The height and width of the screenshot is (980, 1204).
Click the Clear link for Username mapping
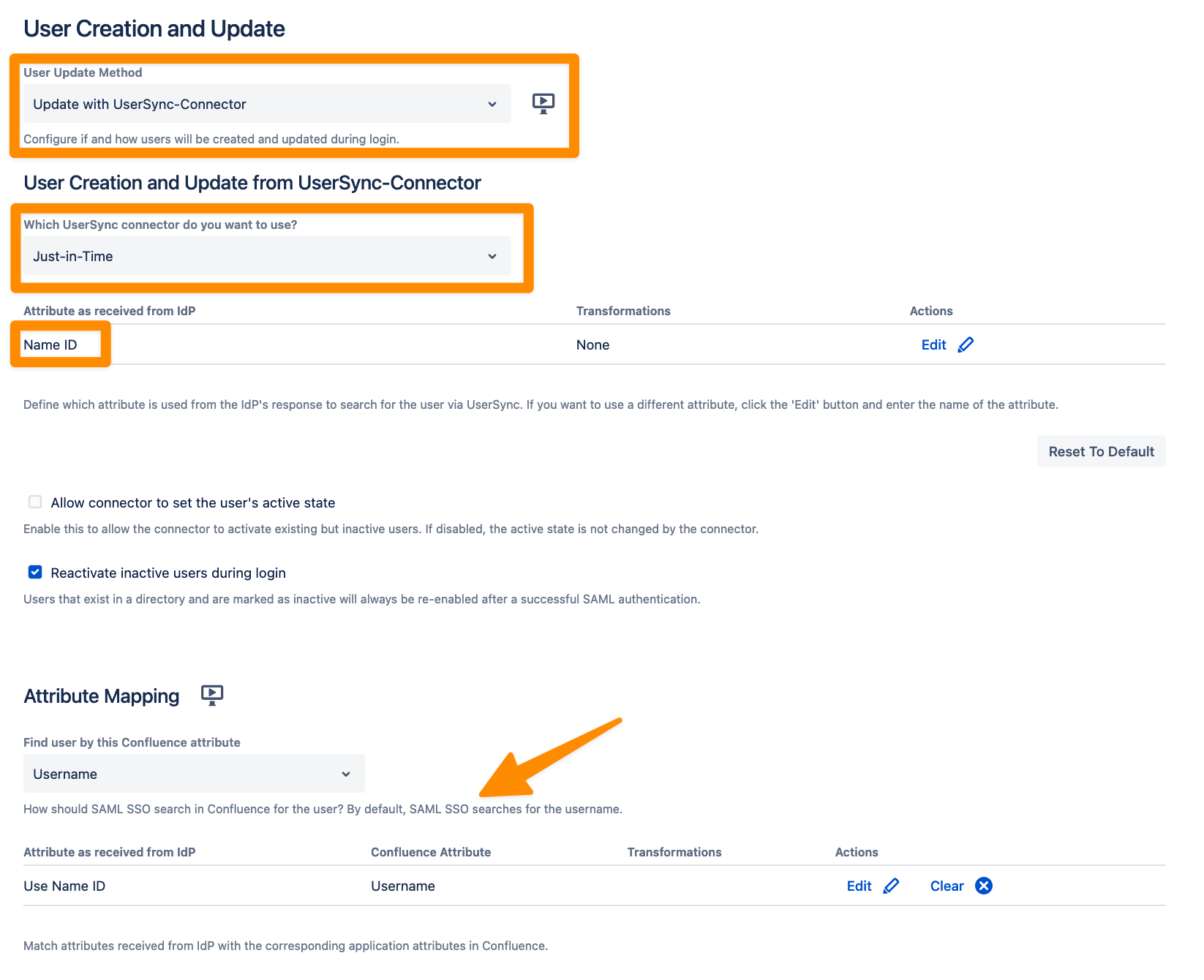pos(947,886)
